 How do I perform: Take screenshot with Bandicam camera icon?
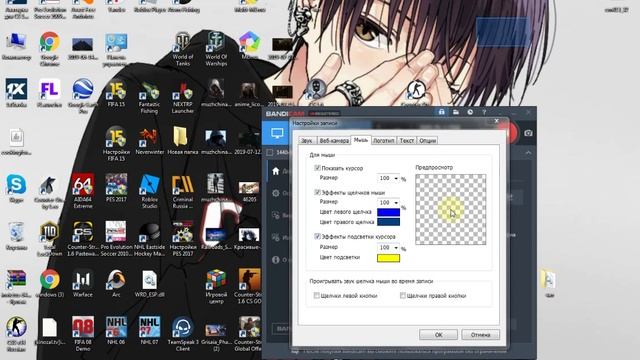click(x=528, y=133)
